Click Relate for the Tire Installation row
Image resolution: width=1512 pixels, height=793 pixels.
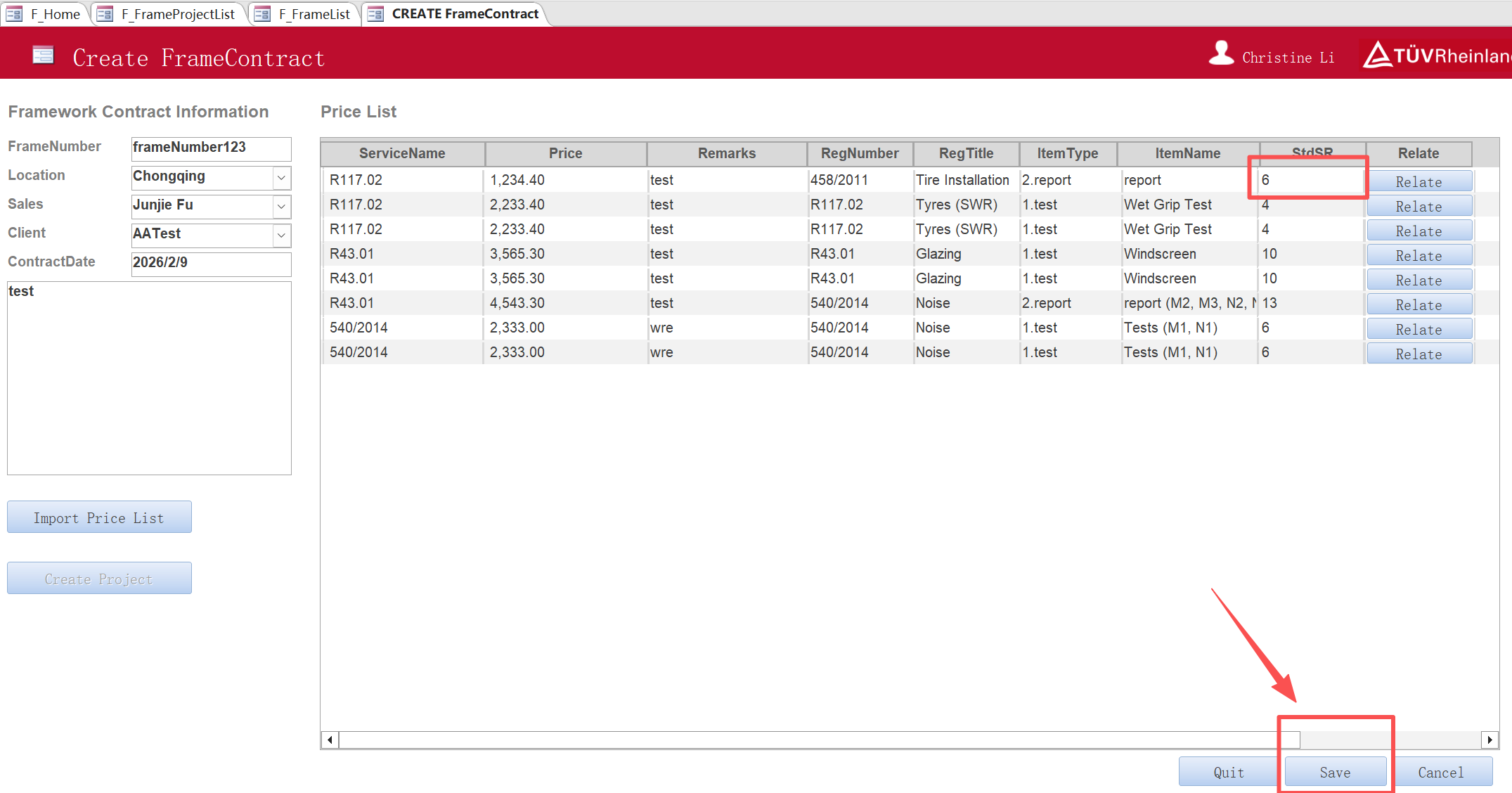pos(1419,181)
